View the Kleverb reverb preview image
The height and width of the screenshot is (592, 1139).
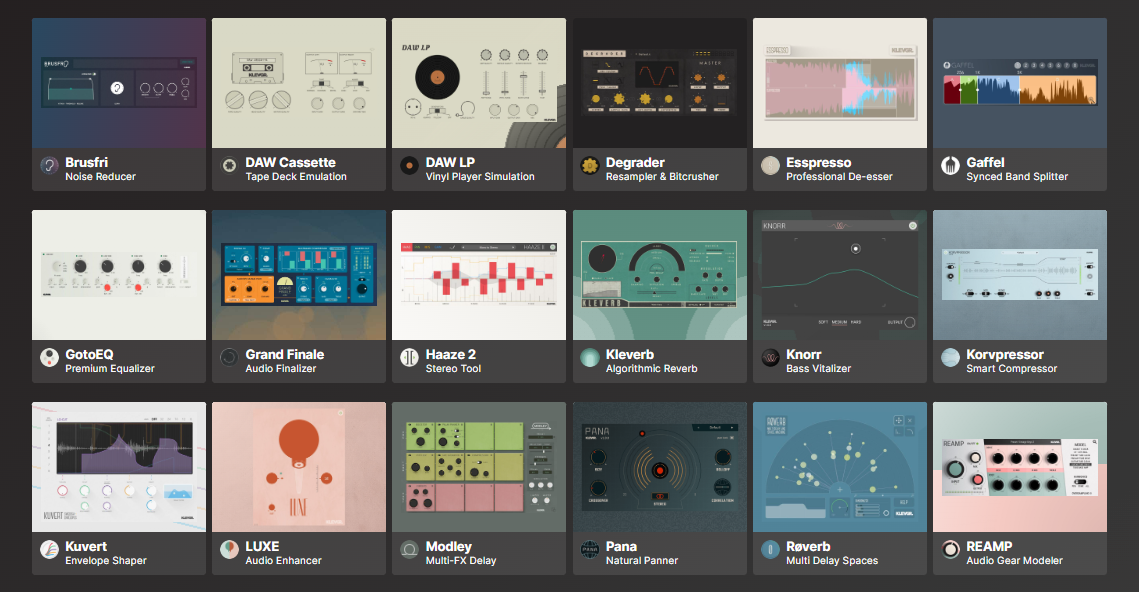(x=659, y=275)
